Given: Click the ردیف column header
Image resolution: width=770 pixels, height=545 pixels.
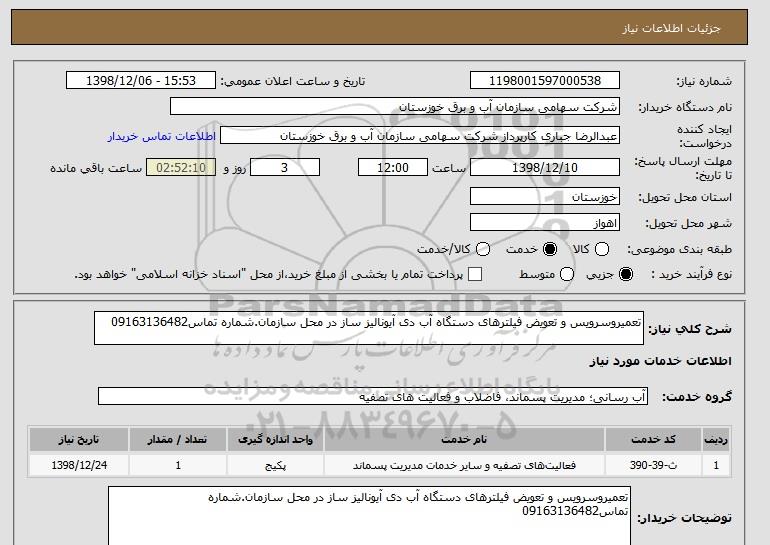Looking at the screenshot, I should pos(716,439).
